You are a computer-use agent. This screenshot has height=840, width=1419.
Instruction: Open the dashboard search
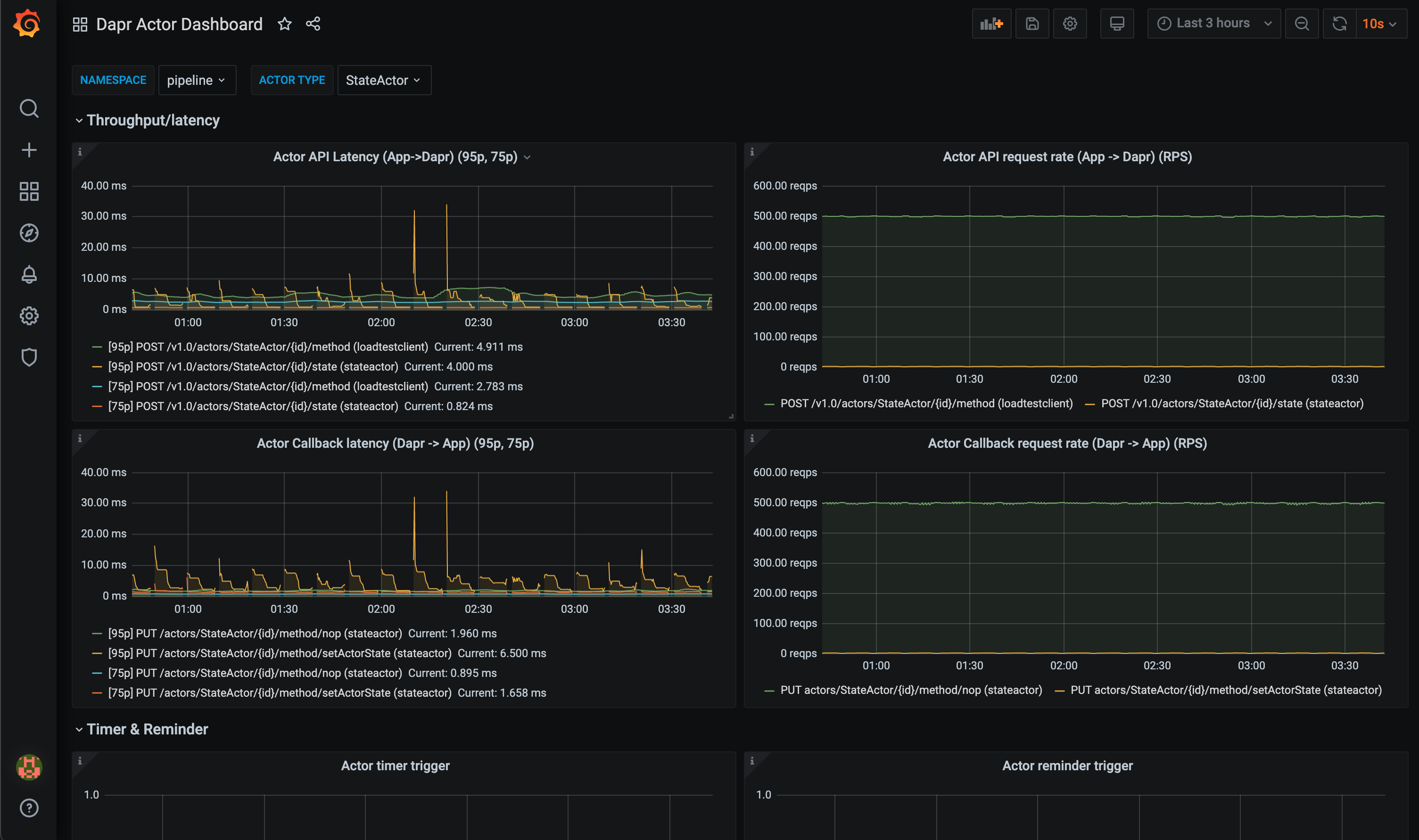(x=28, y=108)
